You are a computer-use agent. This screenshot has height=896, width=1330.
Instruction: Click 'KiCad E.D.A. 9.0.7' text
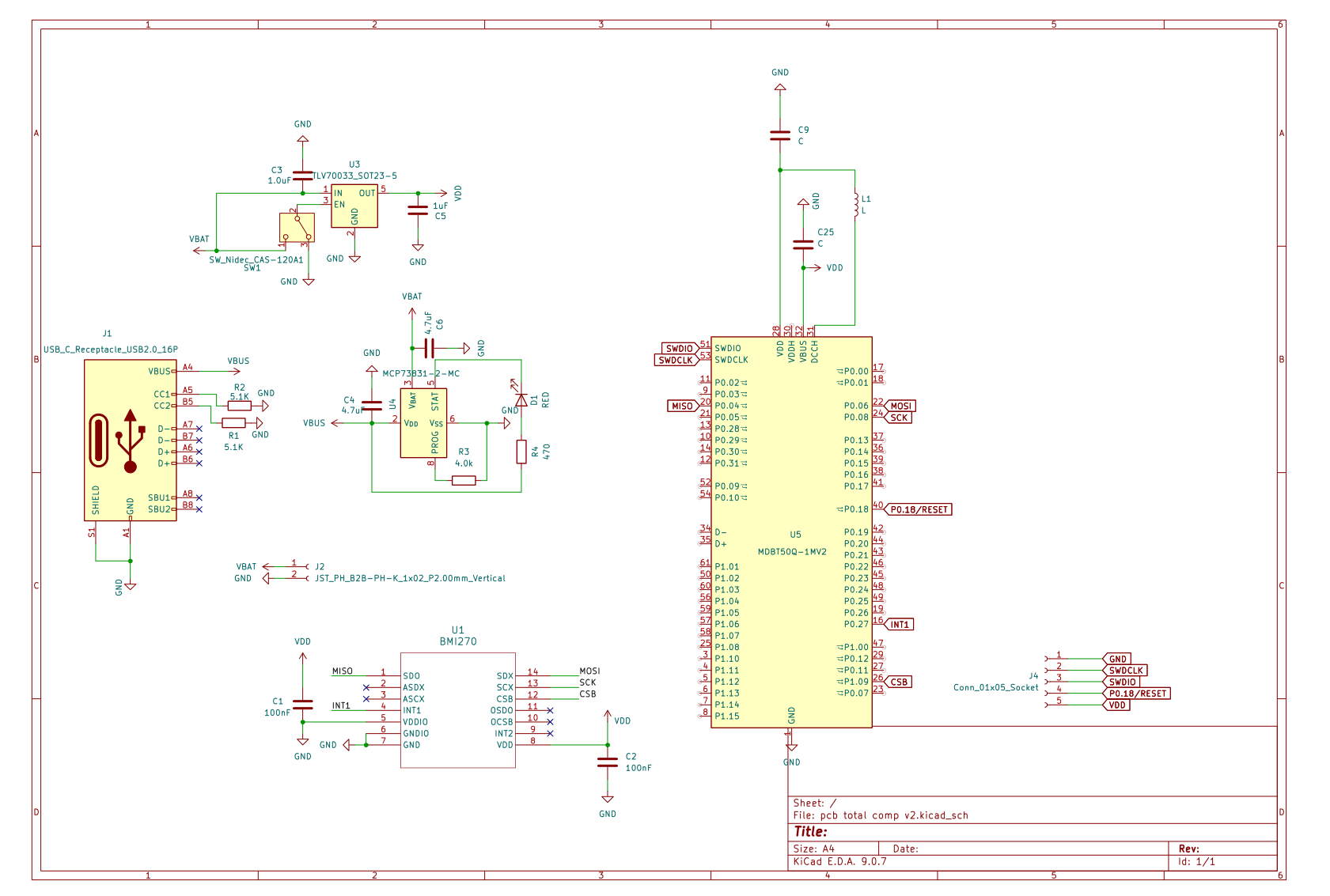839,861
